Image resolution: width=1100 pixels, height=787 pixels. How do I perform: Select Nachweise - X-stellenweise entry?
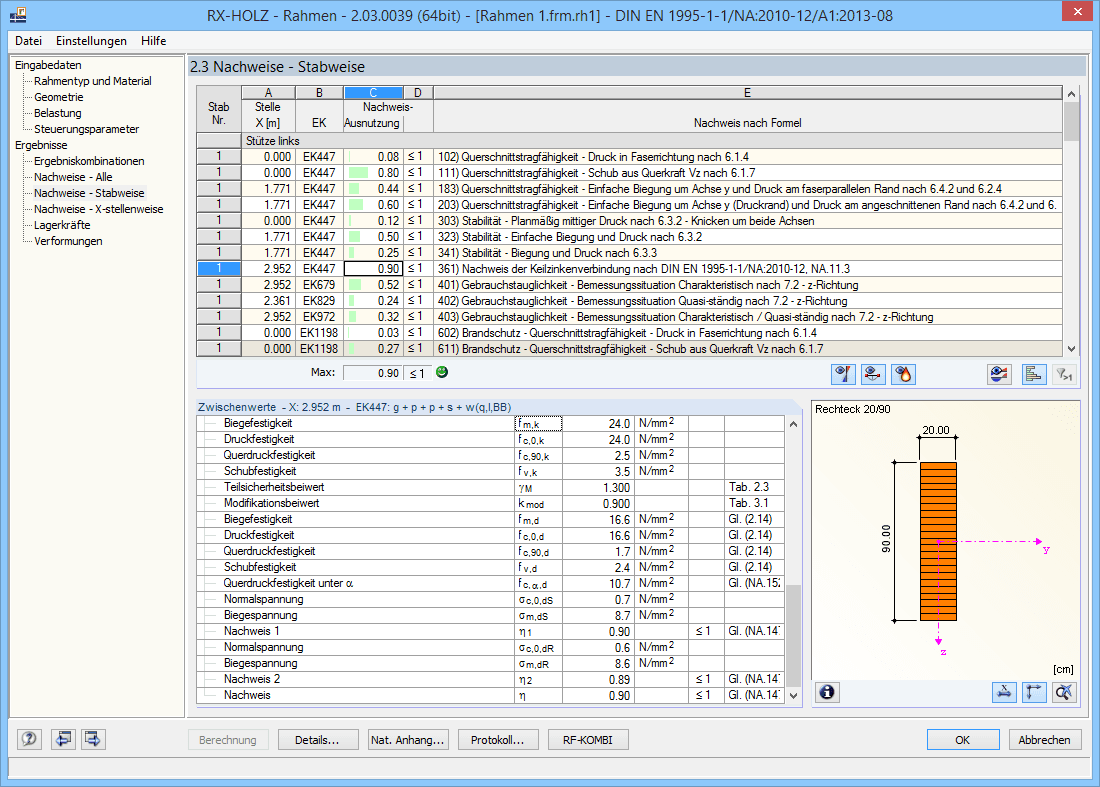point(98,209)
